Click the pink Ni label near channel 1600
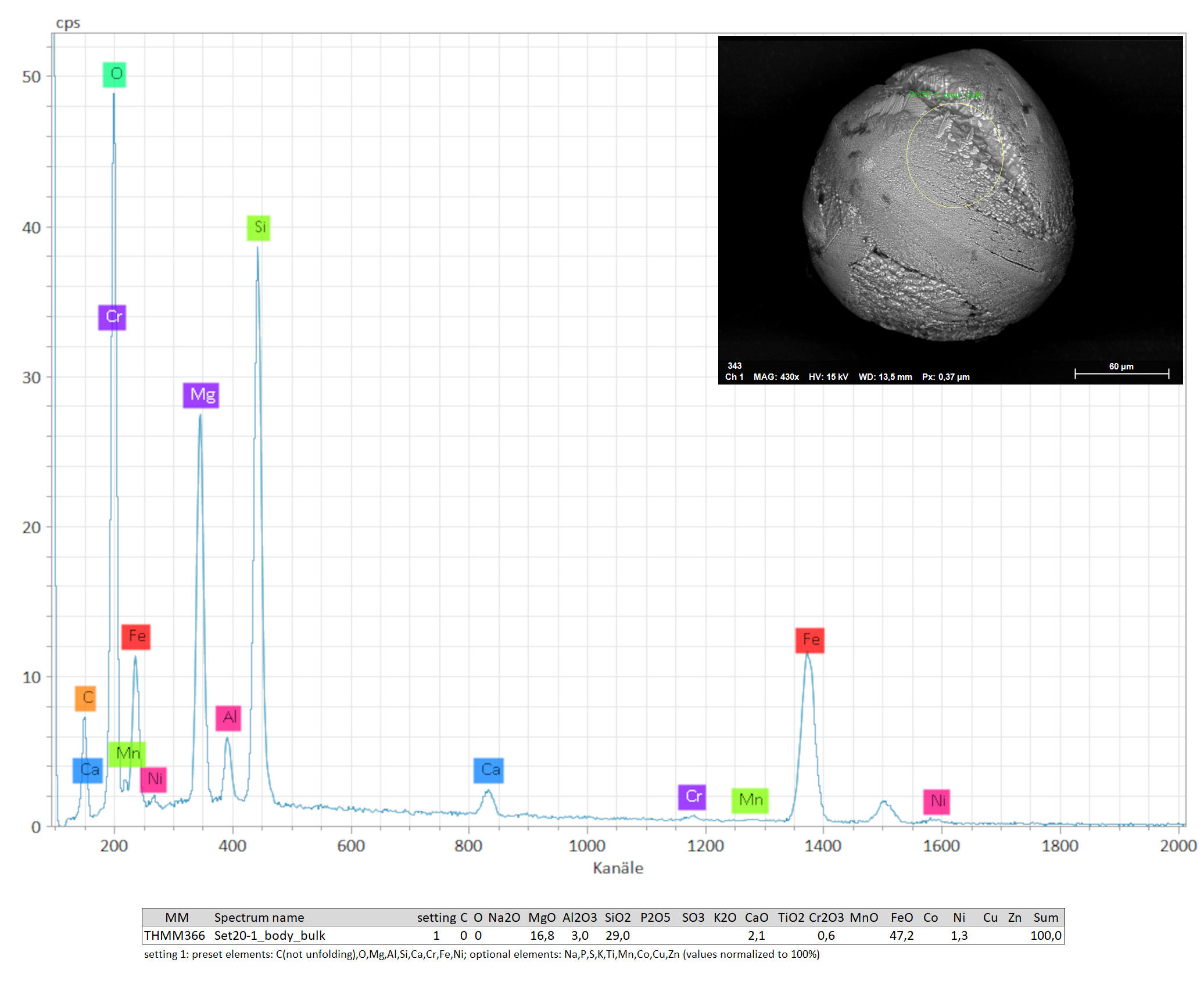The width and height of the screenshot is (1204, 988). pyautogui.click(x=937, y=802)
